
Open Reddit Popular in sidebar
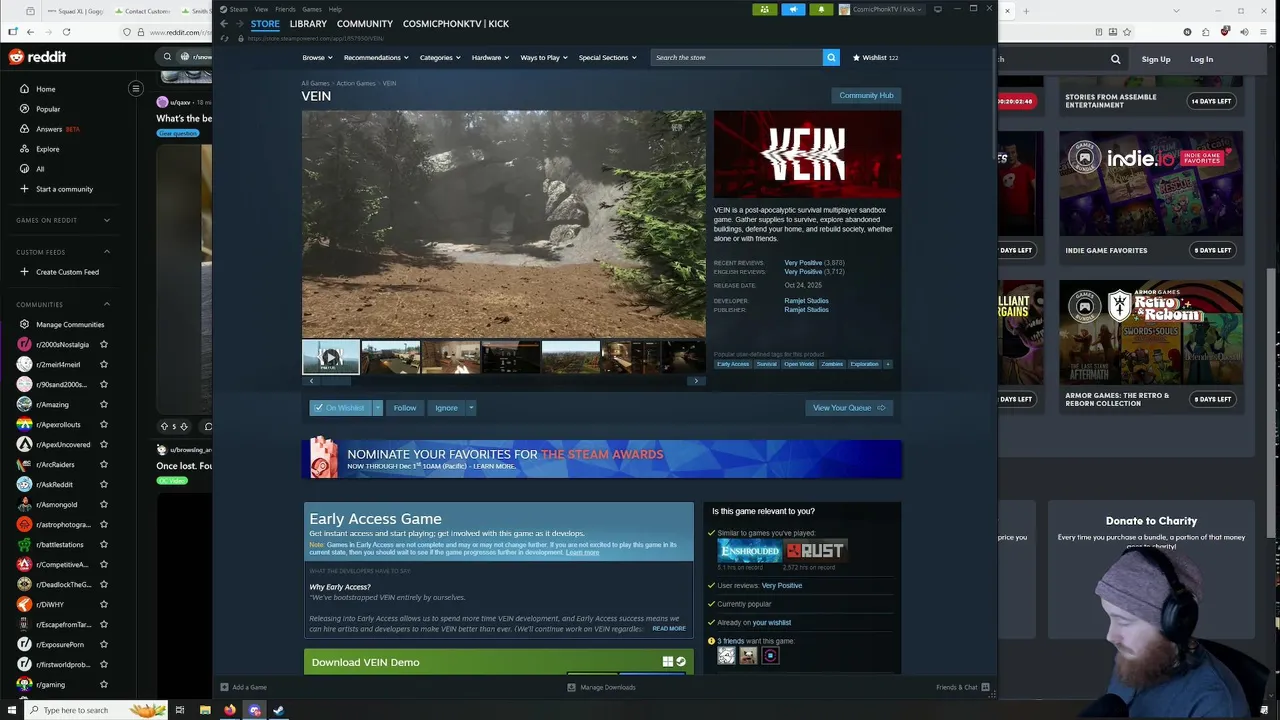tap(48, 109)
